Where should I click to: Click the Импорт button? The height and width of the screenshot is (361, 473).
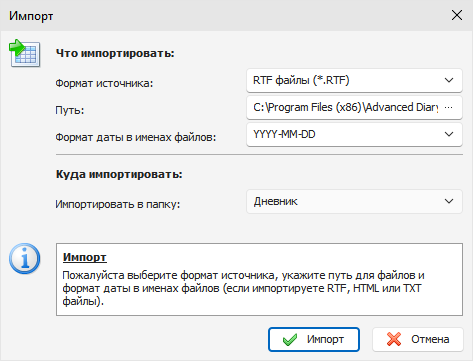[x=314, y=339]
